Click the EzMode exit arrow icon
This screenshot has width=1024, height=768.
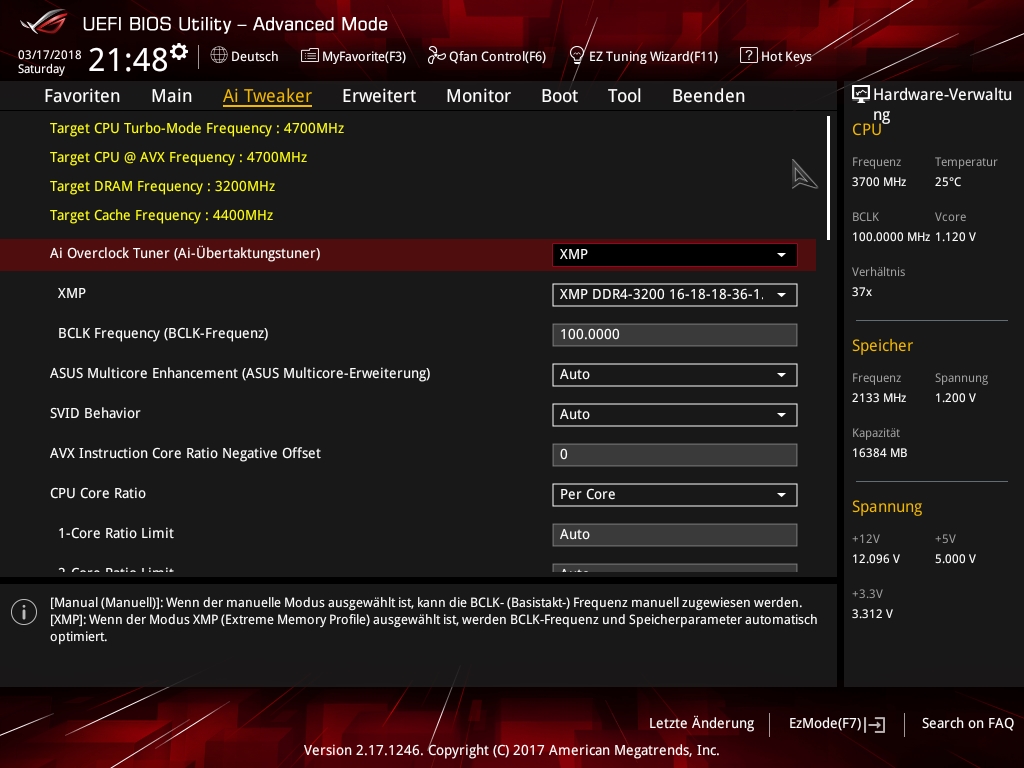click(x=875, y=724)
